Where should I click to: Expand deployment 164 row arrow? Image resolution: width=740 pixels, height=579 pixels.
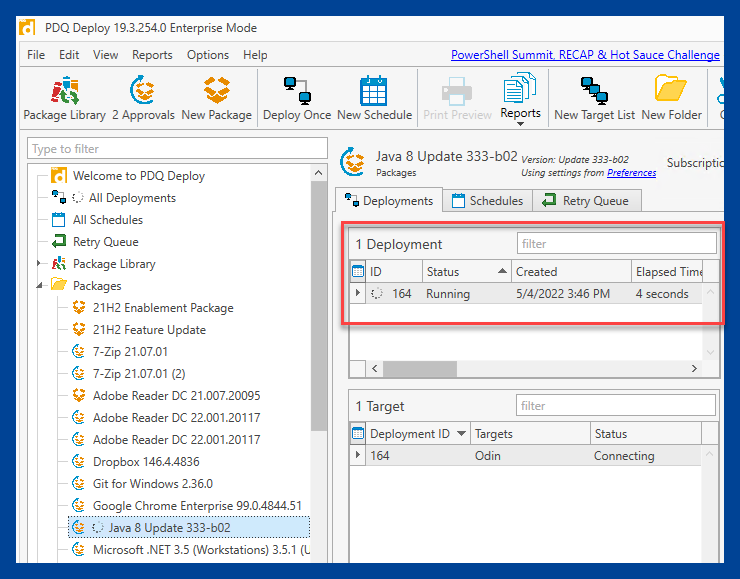(358, 293)
